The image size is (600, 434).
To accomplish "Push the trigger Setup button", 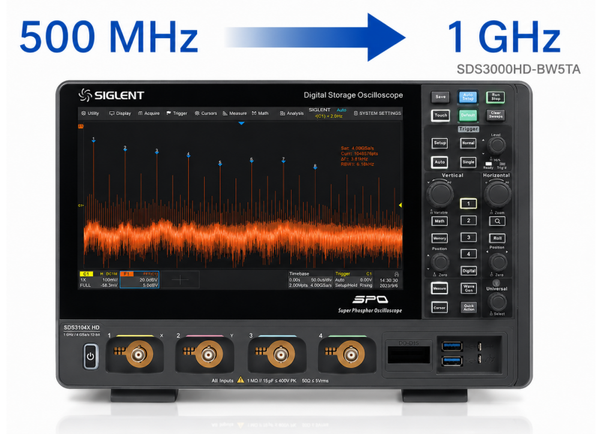I will tap(440, 143).
